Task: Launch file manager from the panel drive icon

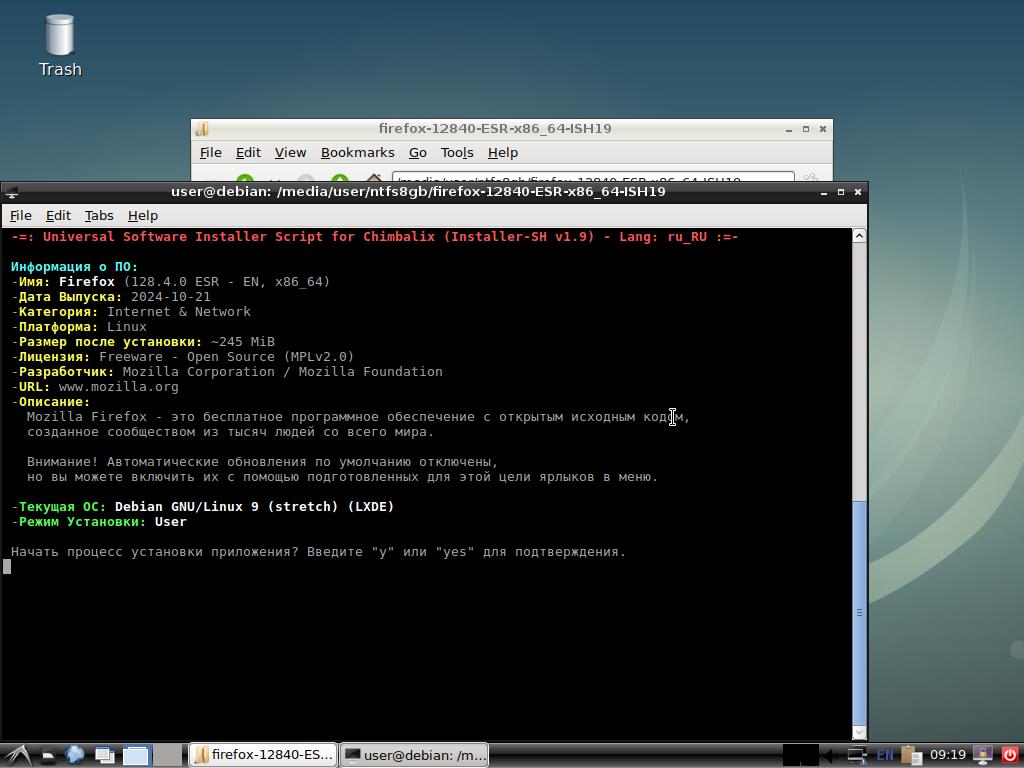Action: pyautogui.click(x=48, y=756)
